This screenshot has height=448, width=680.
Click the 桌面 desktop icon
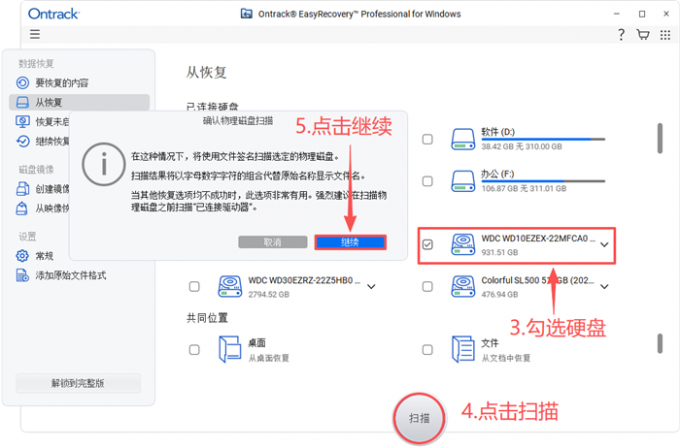(x=230, y=349)
